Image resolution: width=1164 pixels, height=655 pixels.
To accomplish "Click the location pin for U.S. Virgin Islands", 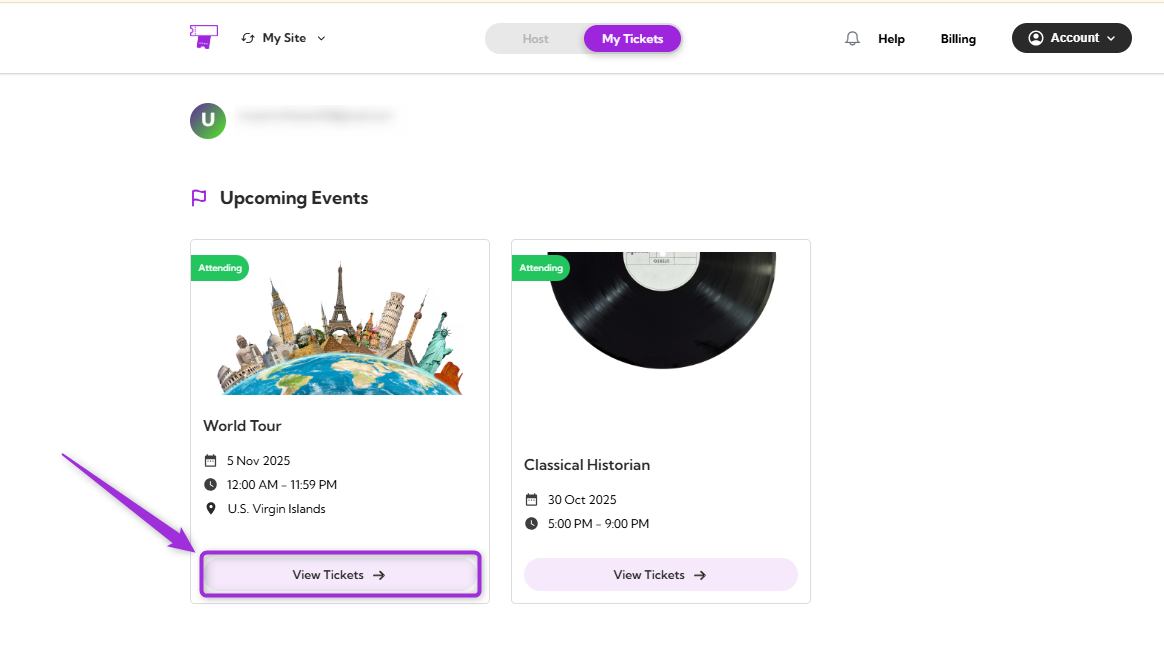I will (210, 508).
